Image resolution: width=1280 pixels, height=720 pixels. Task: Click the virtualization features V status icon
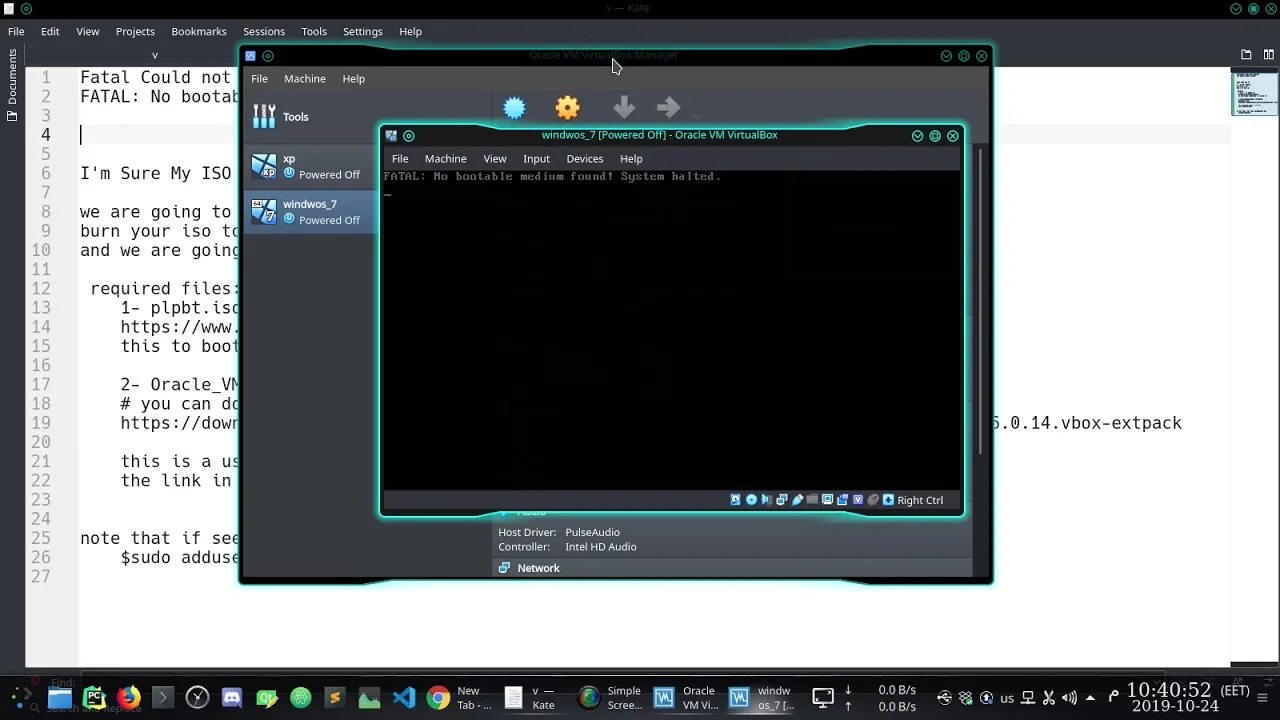pos(857,500)
